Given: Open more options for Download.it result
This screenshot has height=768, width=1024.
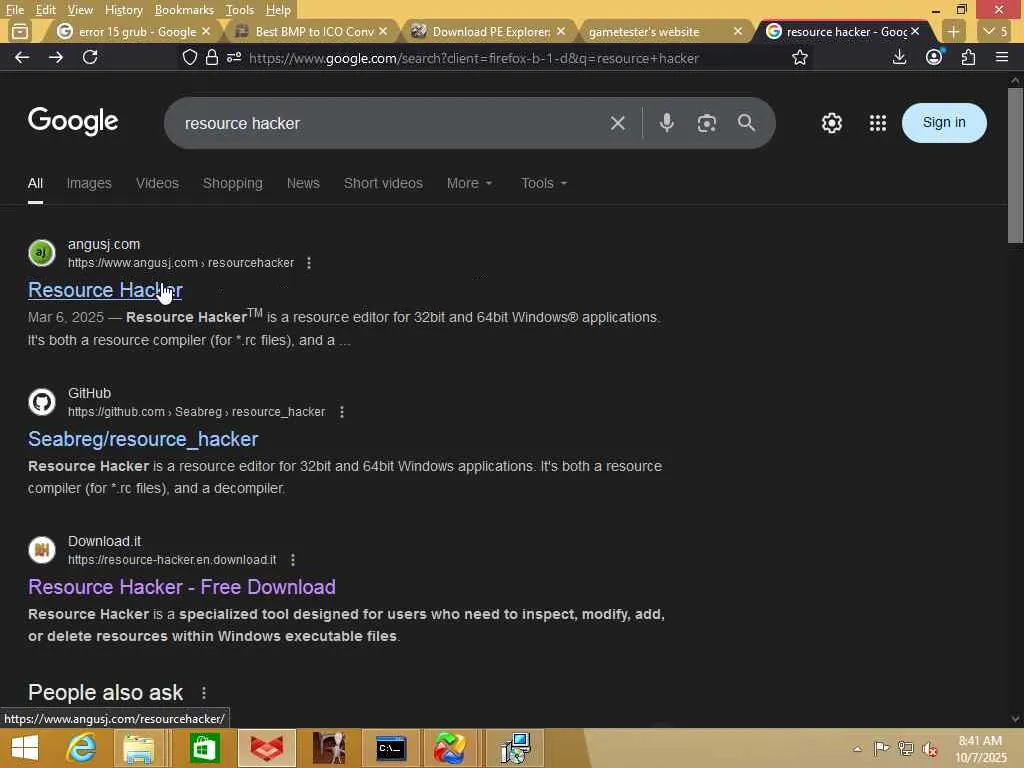Looking at the screenshot, I should (x=293, y=560).
